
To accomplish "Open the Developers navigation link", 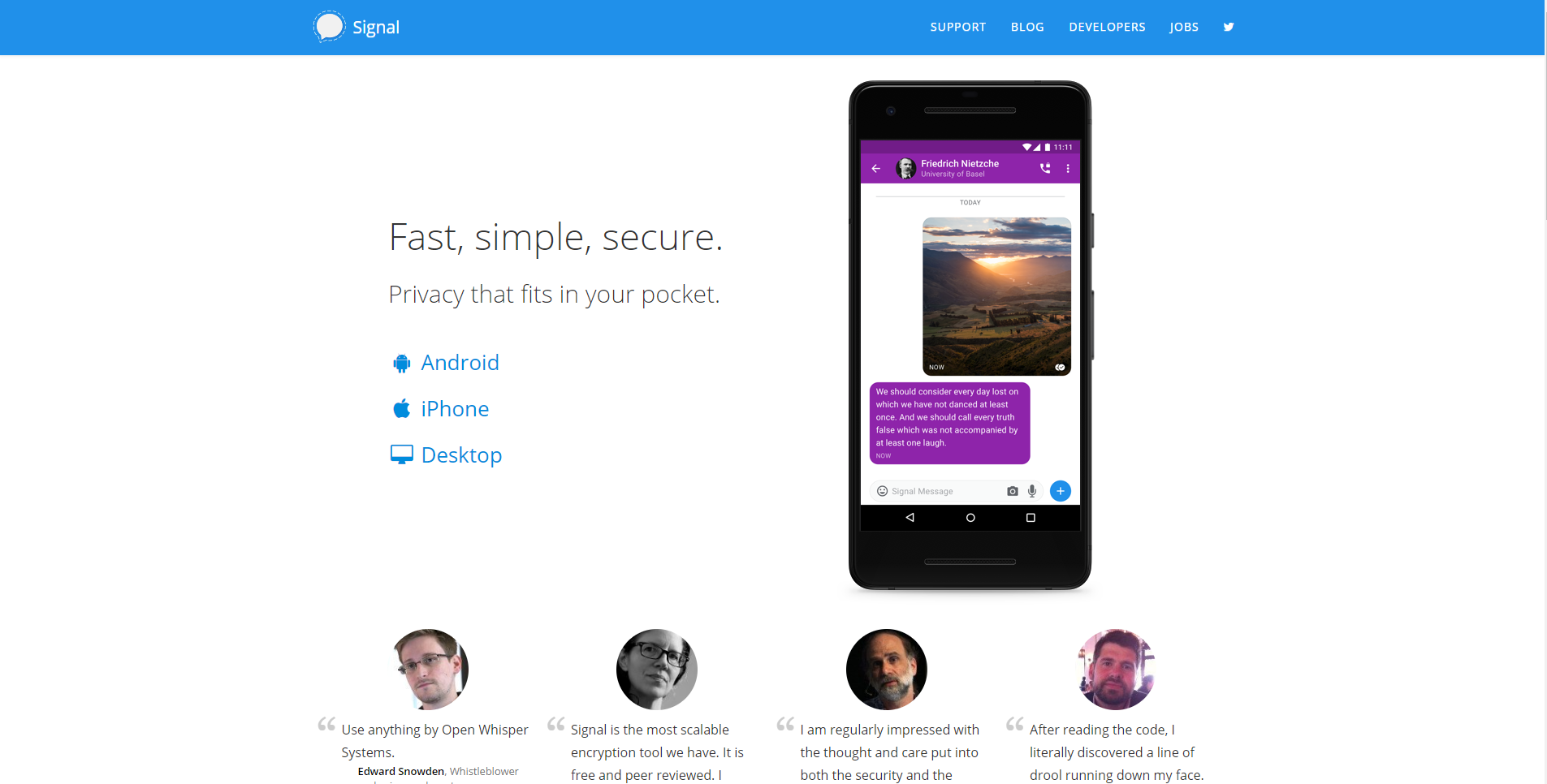I will tap(1107, 27).
